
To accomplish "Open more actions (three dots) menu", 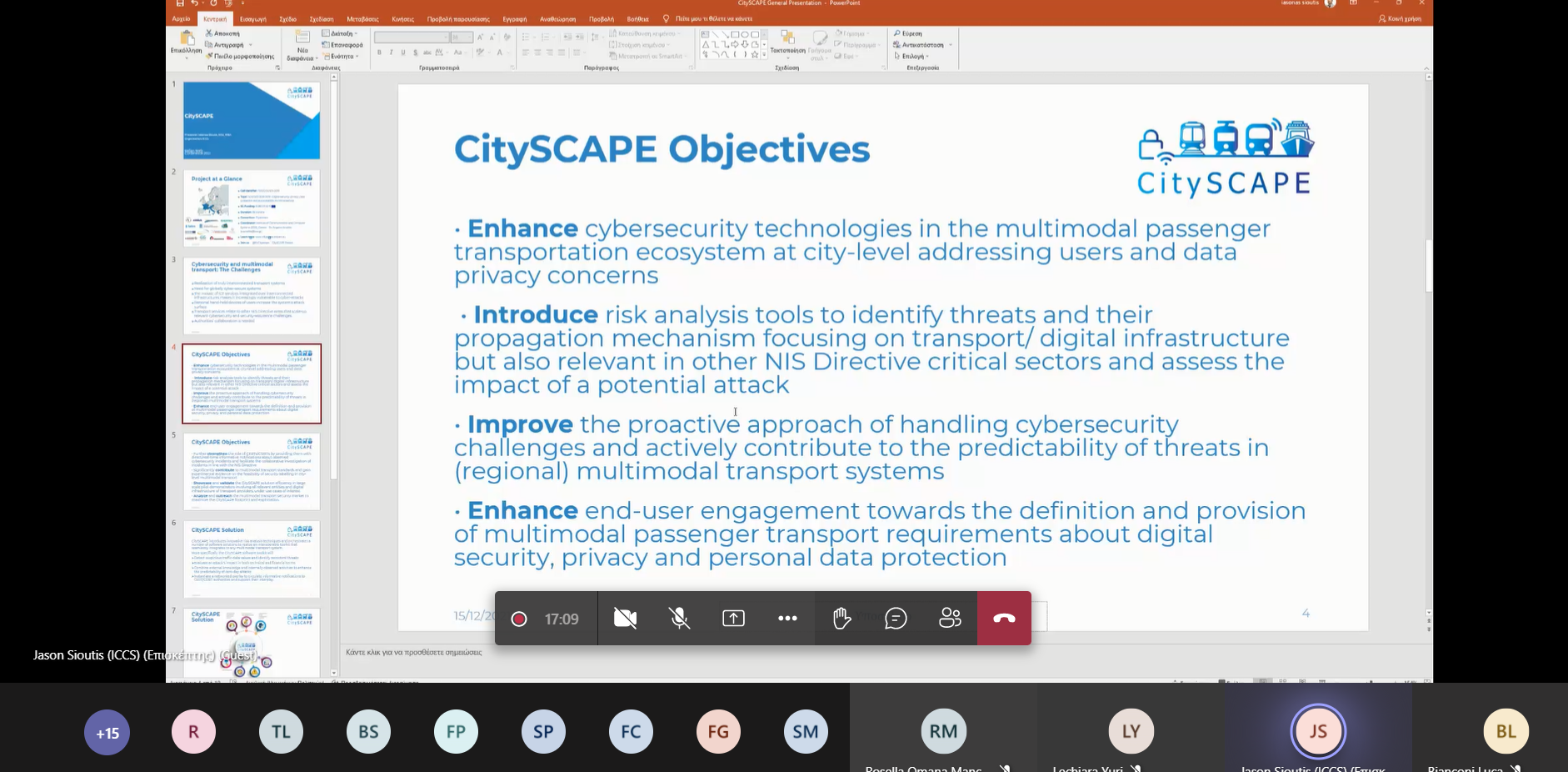I will [787, 619].
